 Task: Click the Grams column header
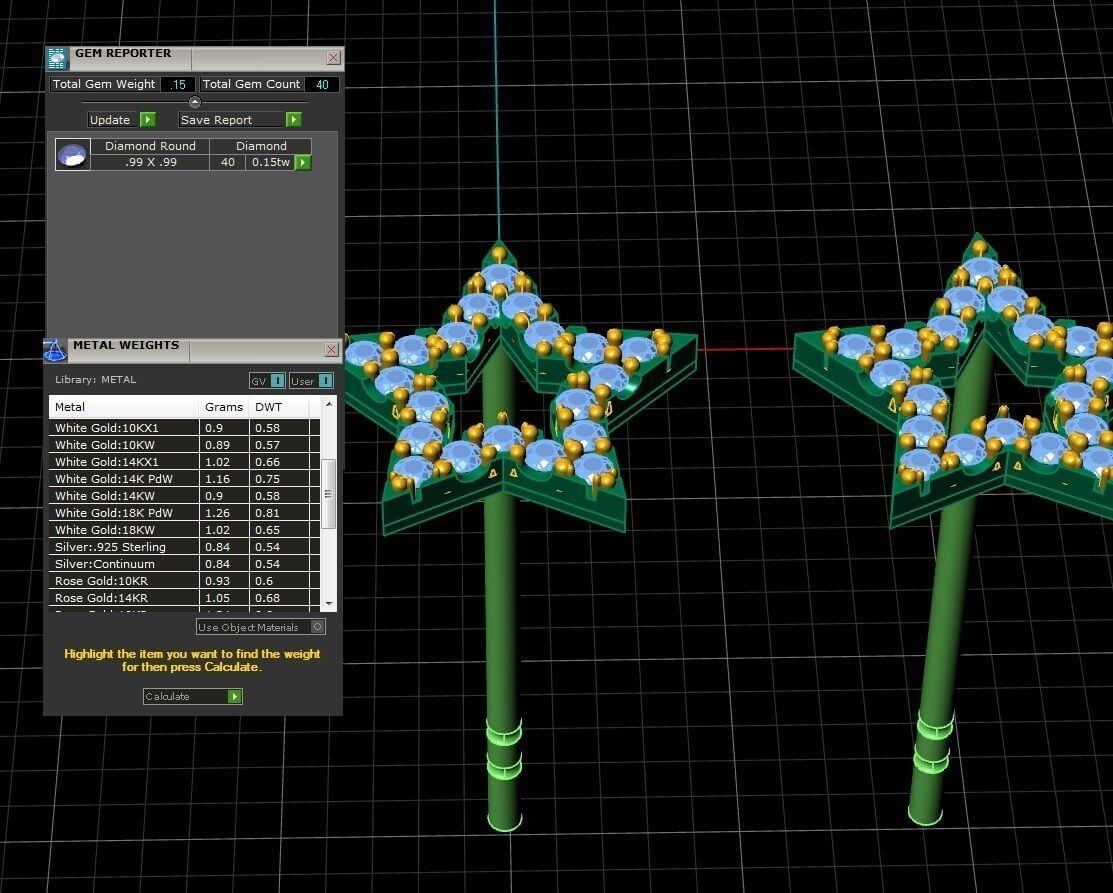pos(224,407)
